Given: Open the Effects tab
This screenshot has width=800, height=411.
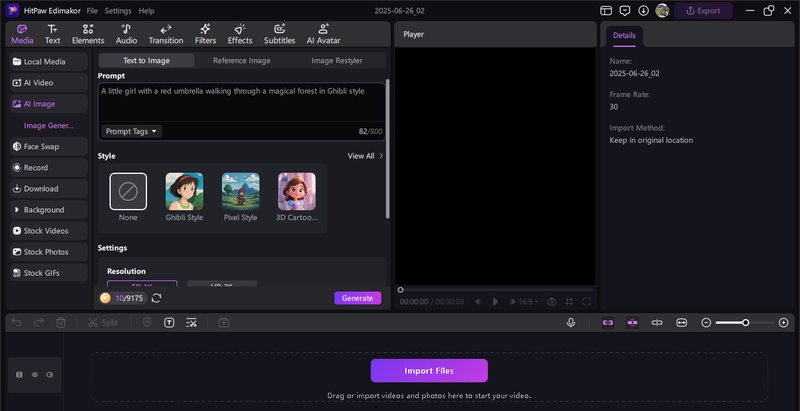Looking at the screenshot, I should click(240, 34).
